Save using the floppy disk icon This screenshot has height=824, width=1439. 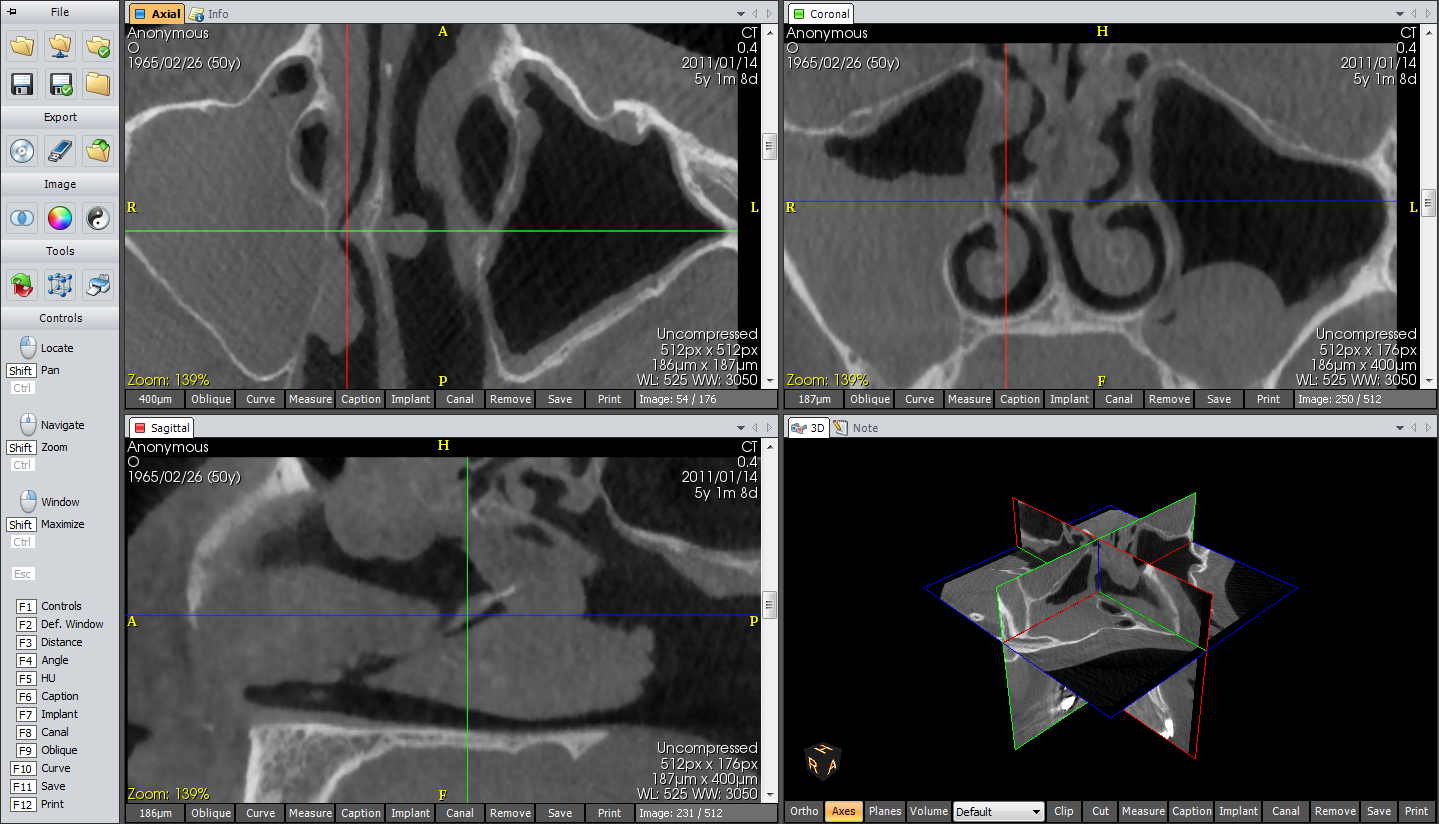coord(23,84)
